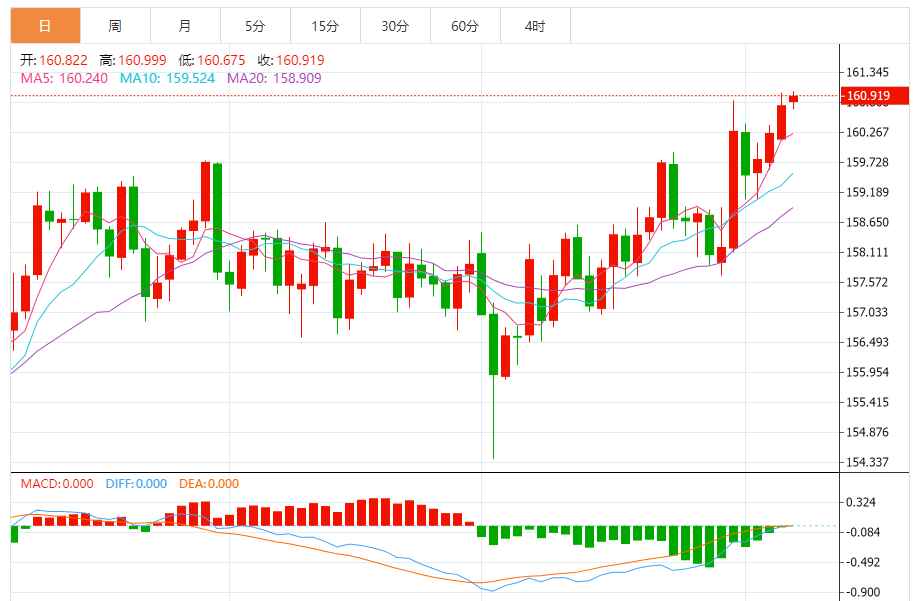
Task: Click the opening price value 160.822
Action: 63,60
